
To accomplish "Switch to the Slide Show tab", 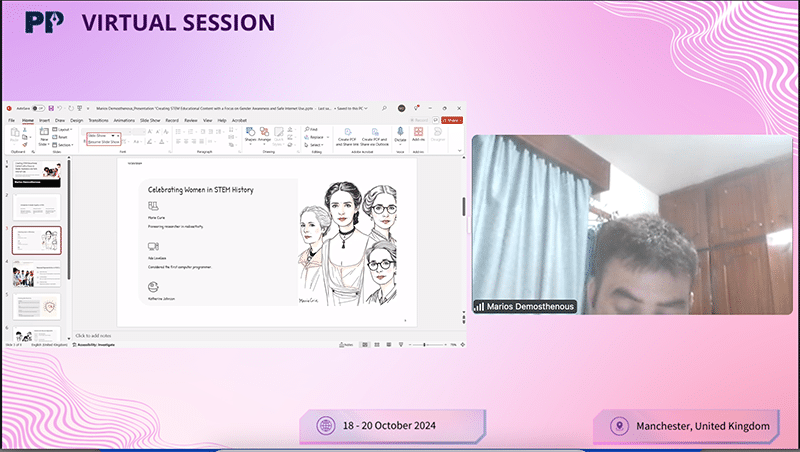I will point(151,119).
